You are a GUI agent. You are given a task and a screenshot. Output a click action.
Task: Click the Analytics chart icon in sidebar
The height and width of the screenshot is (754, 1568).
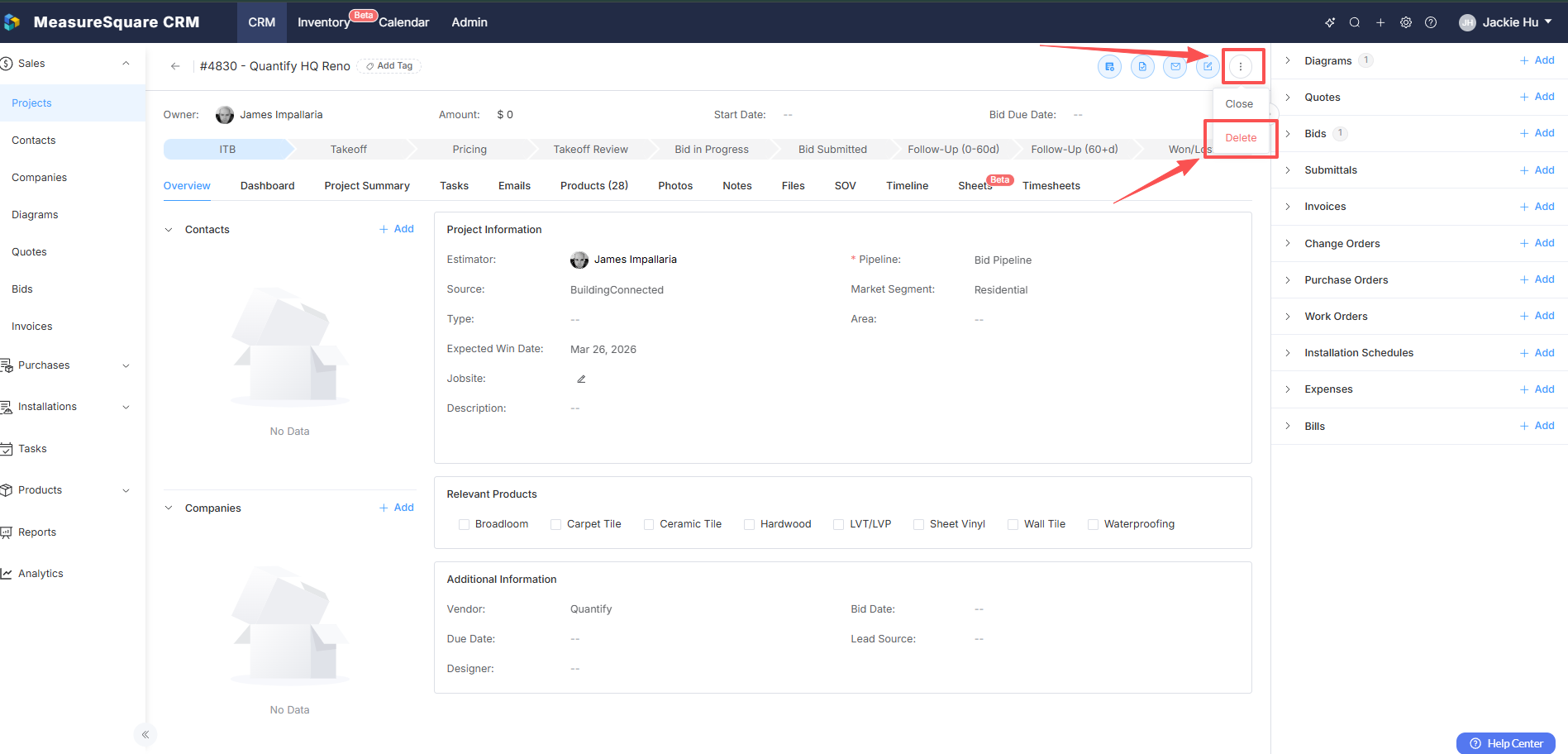pyautogui.click(x=7, y=574)
